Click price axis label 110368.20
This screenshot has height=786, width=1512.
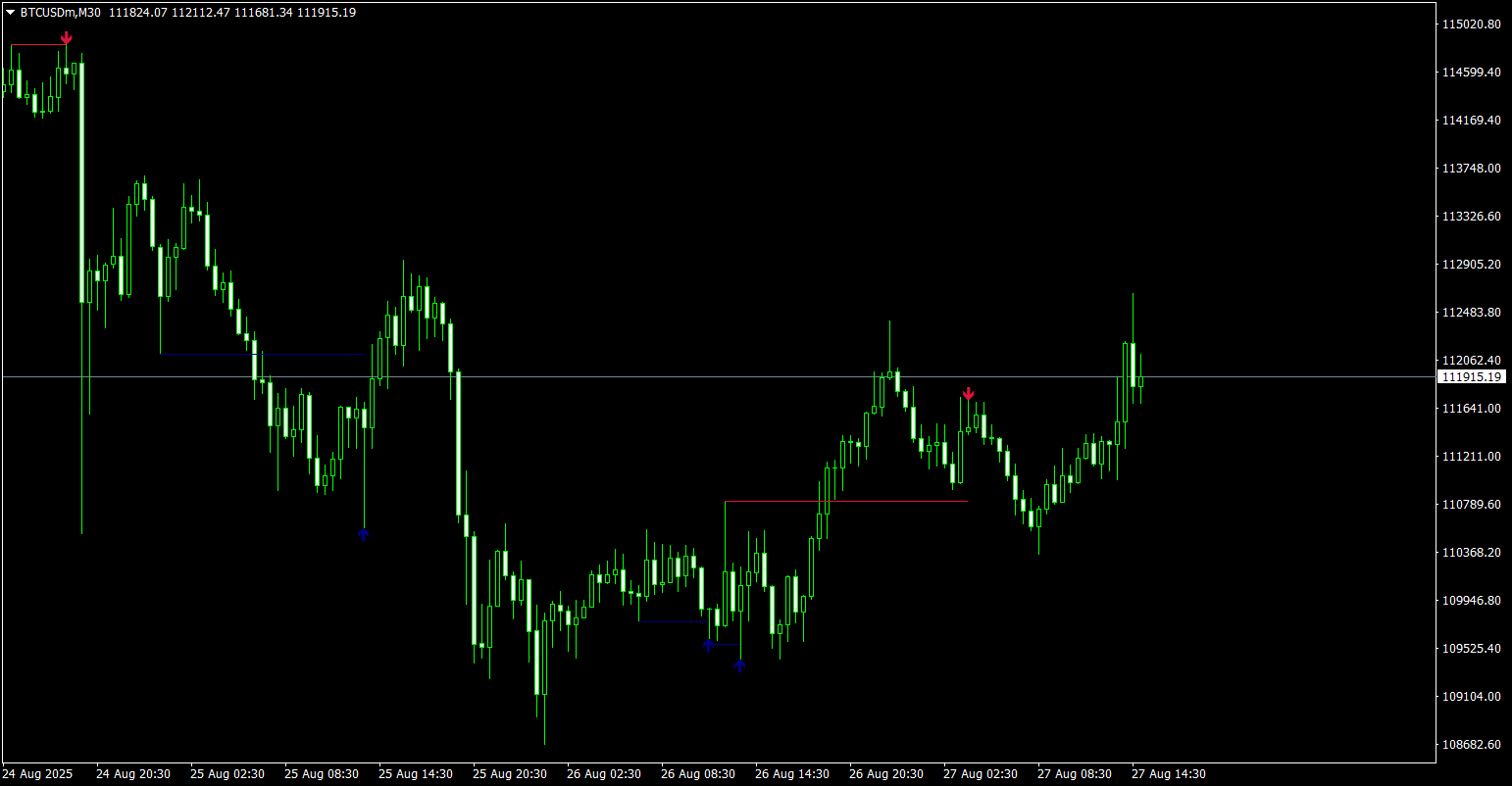(x=1473, y=553)
